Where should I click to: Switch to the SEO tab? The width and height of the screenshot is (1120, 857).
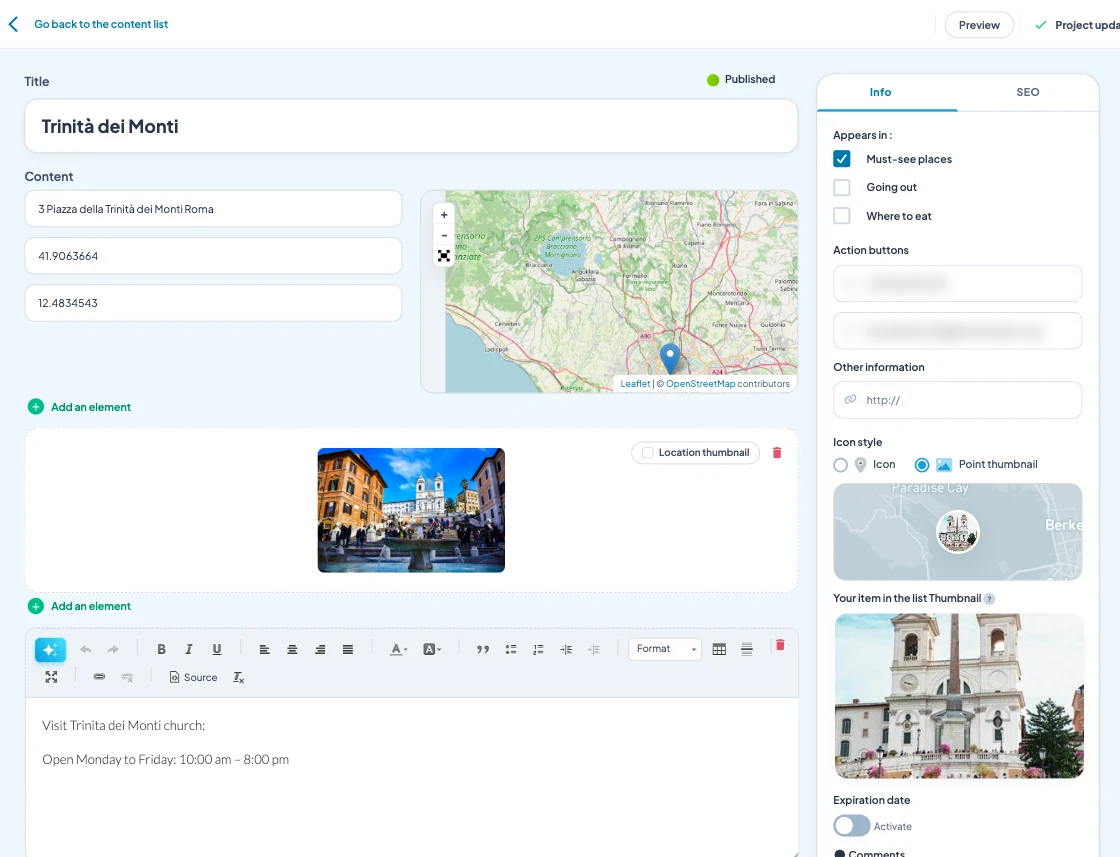click(1028, 92)
